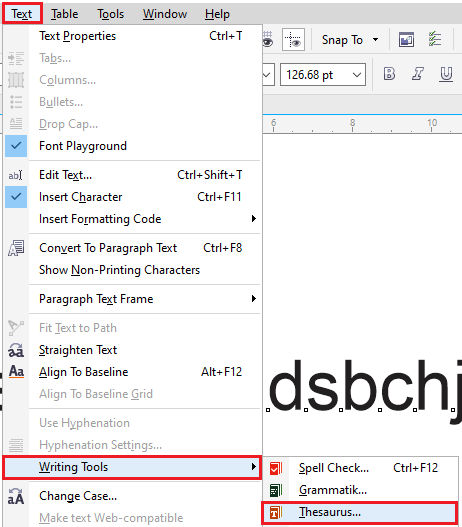Image resolution: width=462 pixels, height=527 pixels.
Task: Open the Window menu
Action: click(165, 14)
